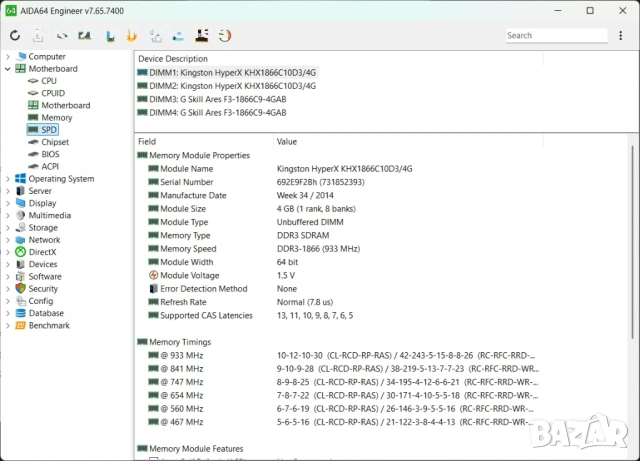
Task: Open the Report toolbar icon
Action: coord(37,36)
